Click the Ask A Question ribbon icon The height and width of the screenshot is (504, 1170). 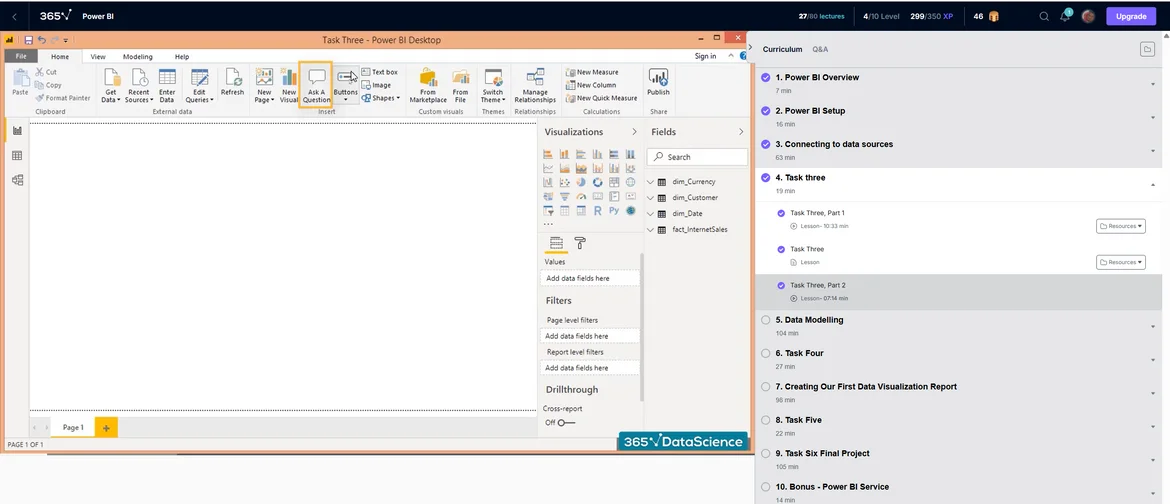(316, 86)
